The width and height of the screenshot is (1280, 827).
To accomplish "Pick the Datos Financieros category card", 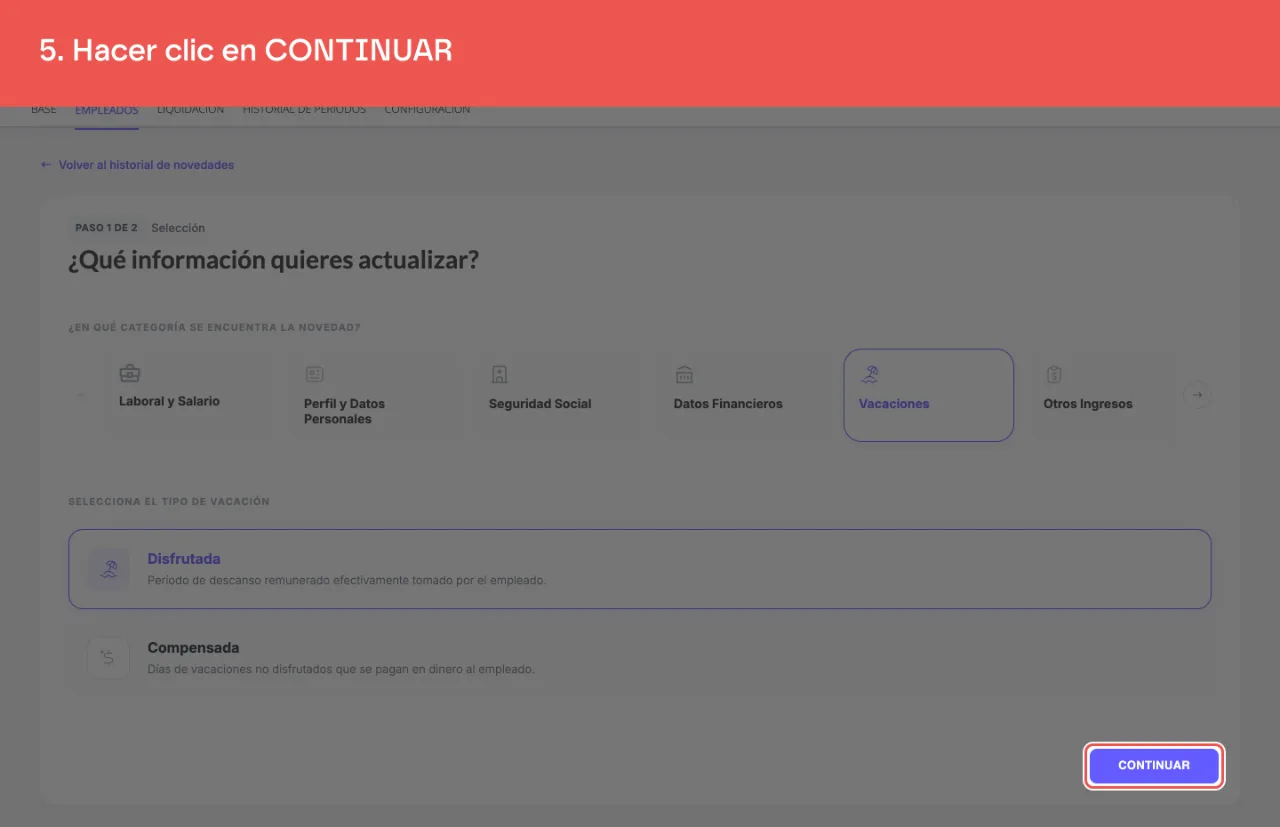I will 743,394.
